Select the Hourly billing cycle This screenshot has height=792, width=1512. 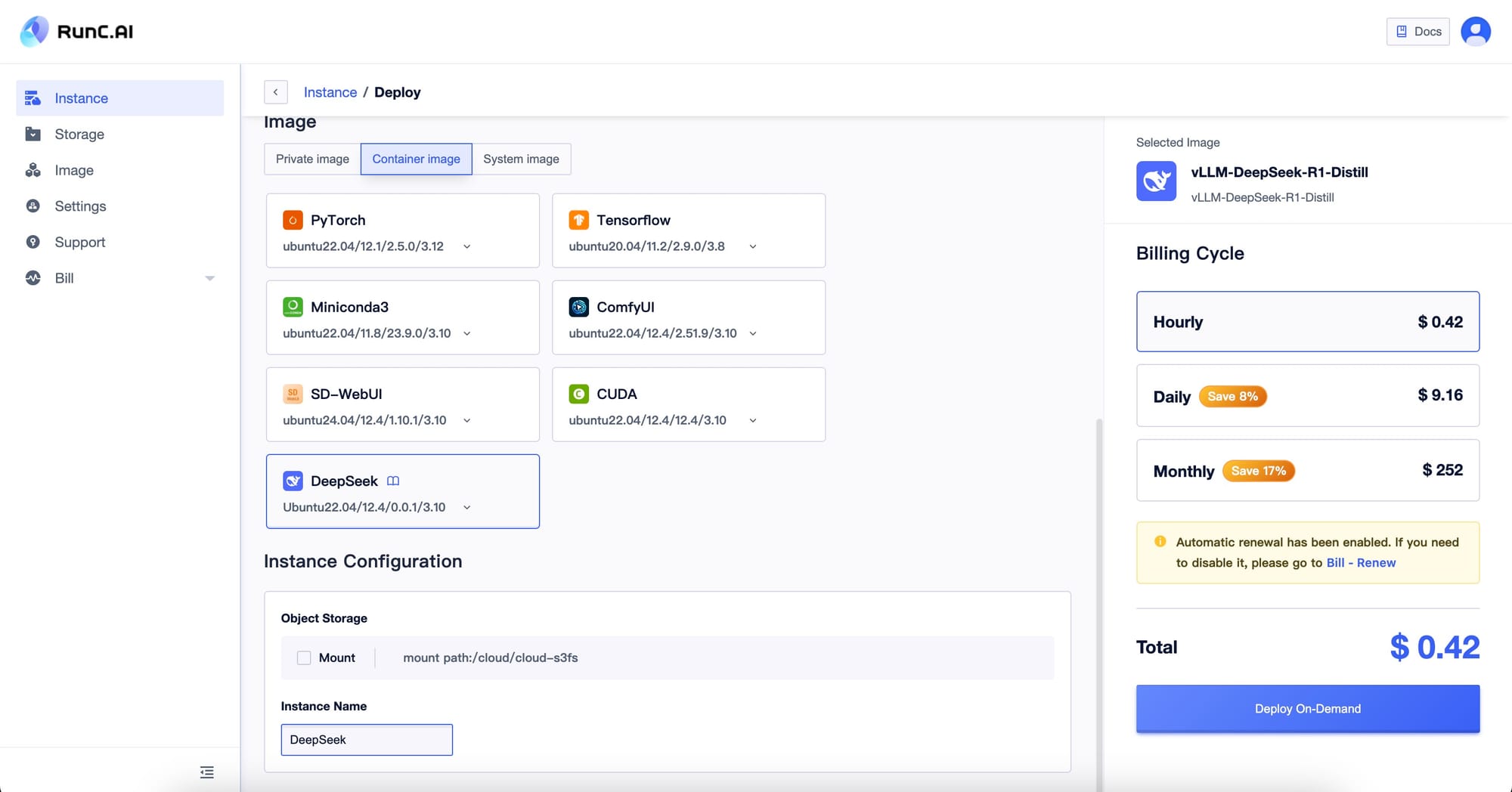(1307, 321)
